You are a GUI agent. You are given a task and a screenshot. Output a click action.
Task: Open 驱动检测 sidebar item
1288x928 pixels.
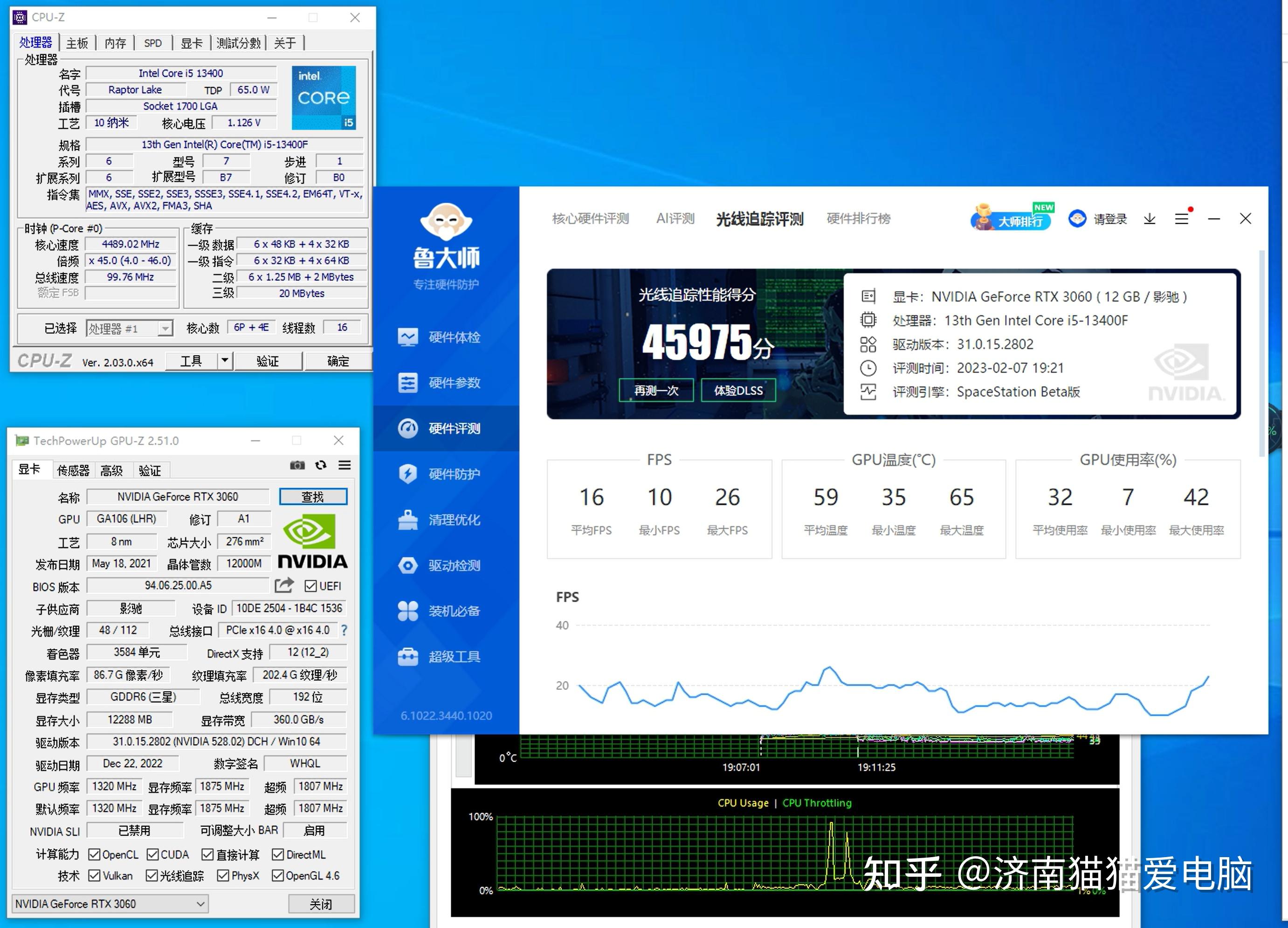click(x=447, y=566)
